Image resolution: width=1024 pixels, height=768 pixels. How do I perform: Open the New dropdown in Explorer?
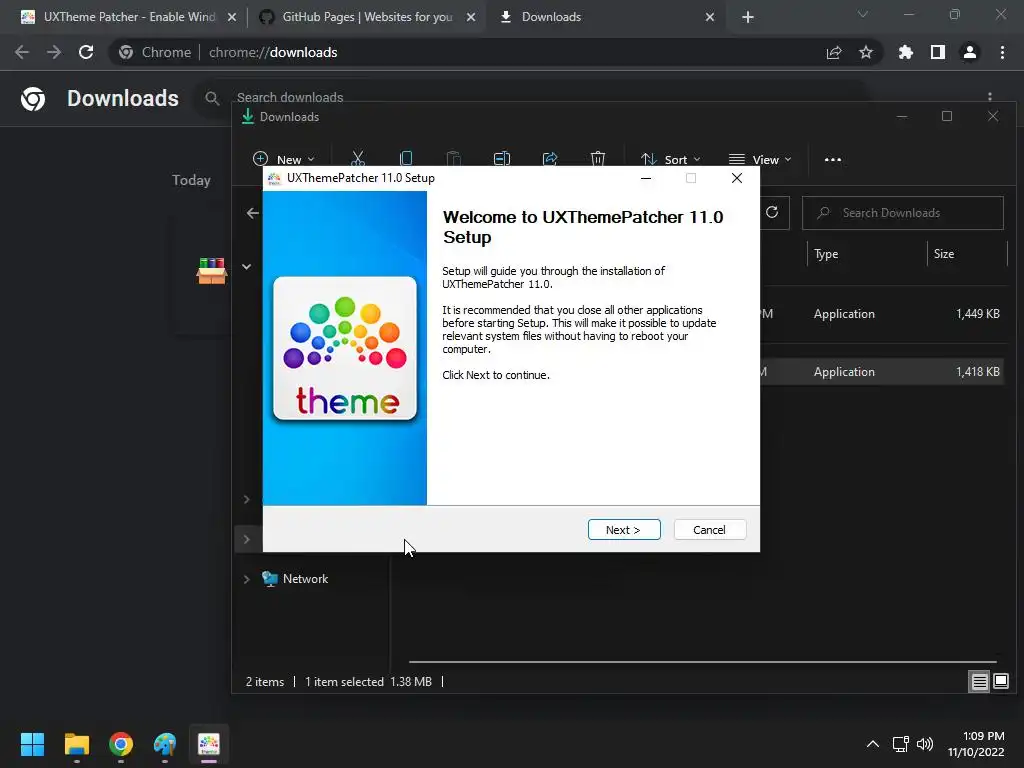[283, 159]
